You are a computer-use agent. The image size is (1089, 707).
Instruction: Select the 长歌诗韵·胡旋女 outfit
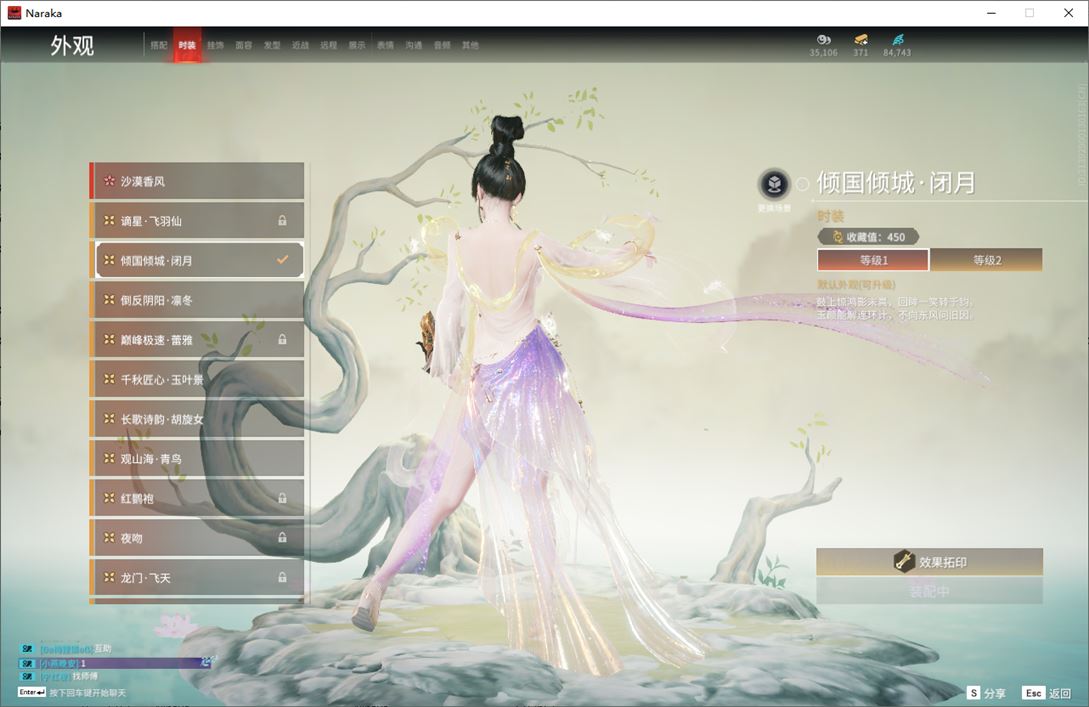click(197, 419)
